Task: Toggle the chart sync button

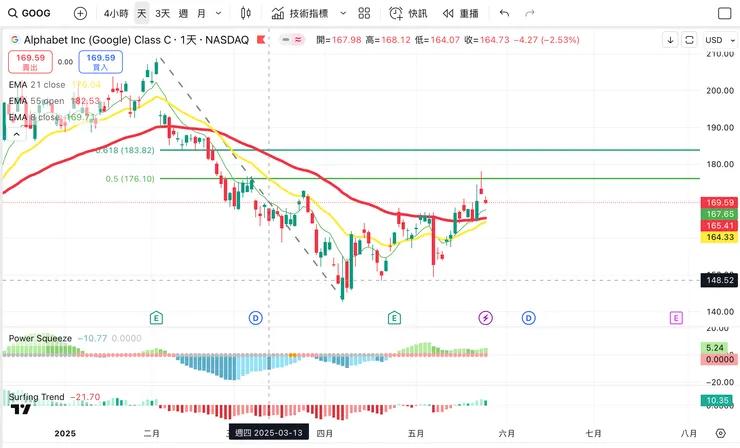Action: pos(689,40)
